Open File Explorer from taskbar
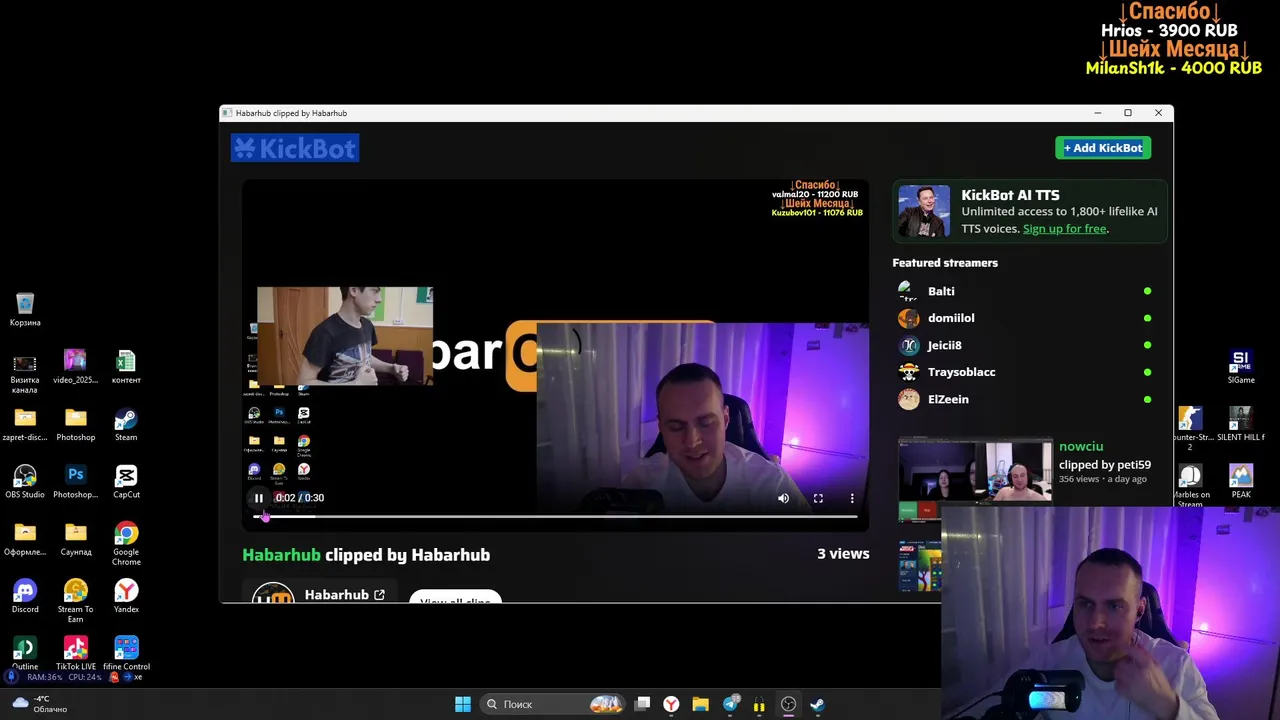Viewport: 1280px width, 720px height. click(700, 704)
